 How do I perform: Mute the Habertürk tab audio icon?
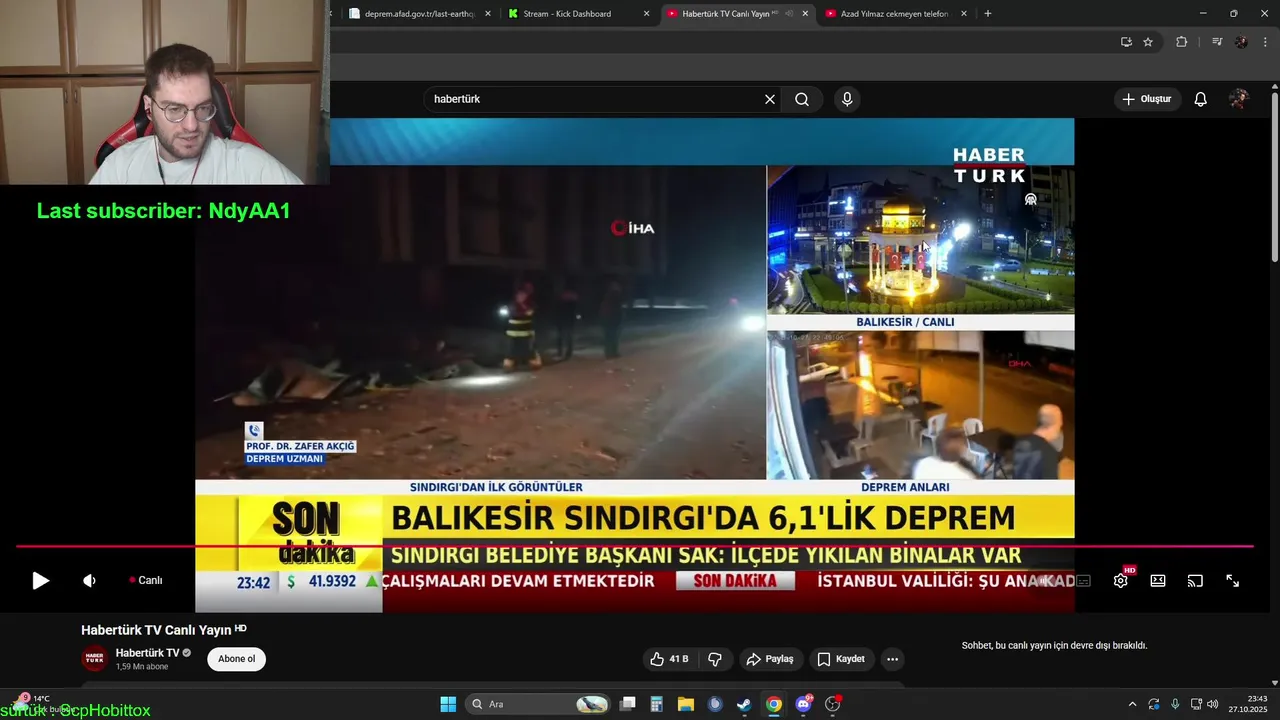(x=789, y=14)
